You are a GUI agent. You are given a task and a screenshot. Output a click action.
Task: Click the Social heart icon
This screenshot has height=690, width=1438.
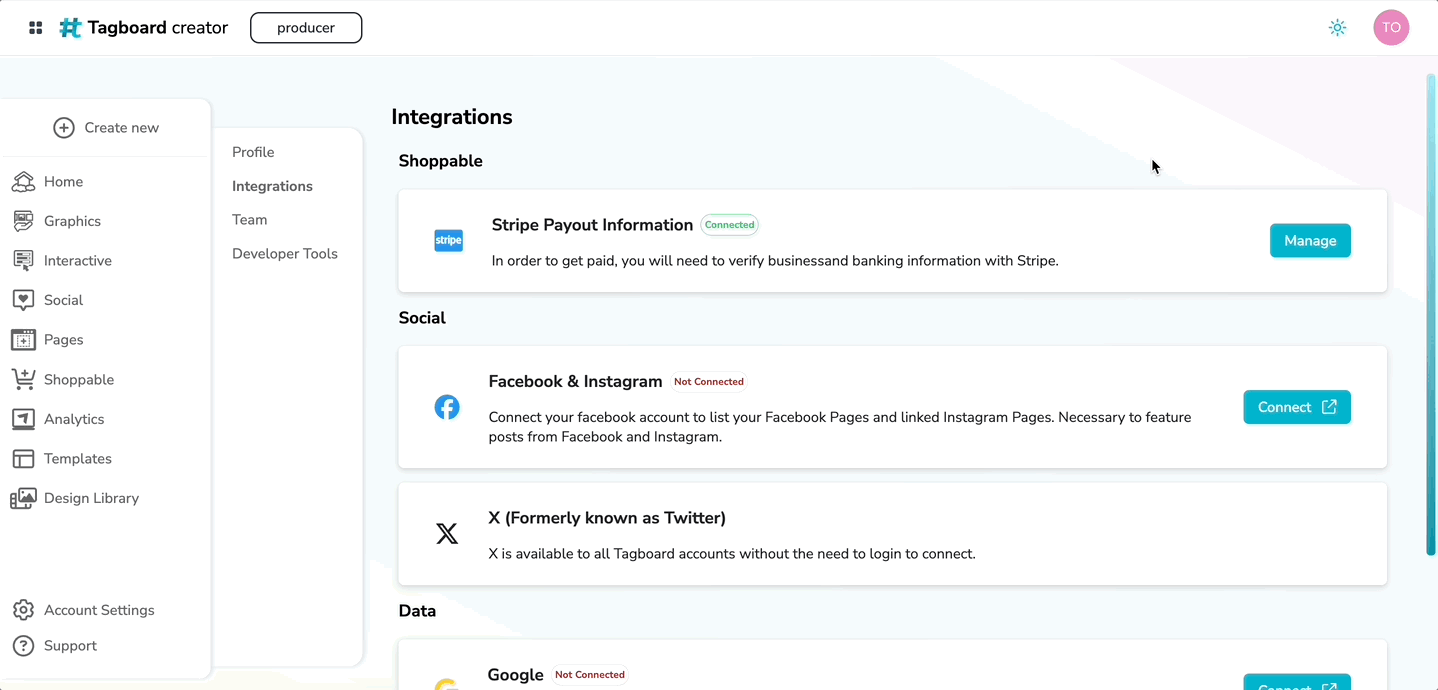[x=23, y=300]
